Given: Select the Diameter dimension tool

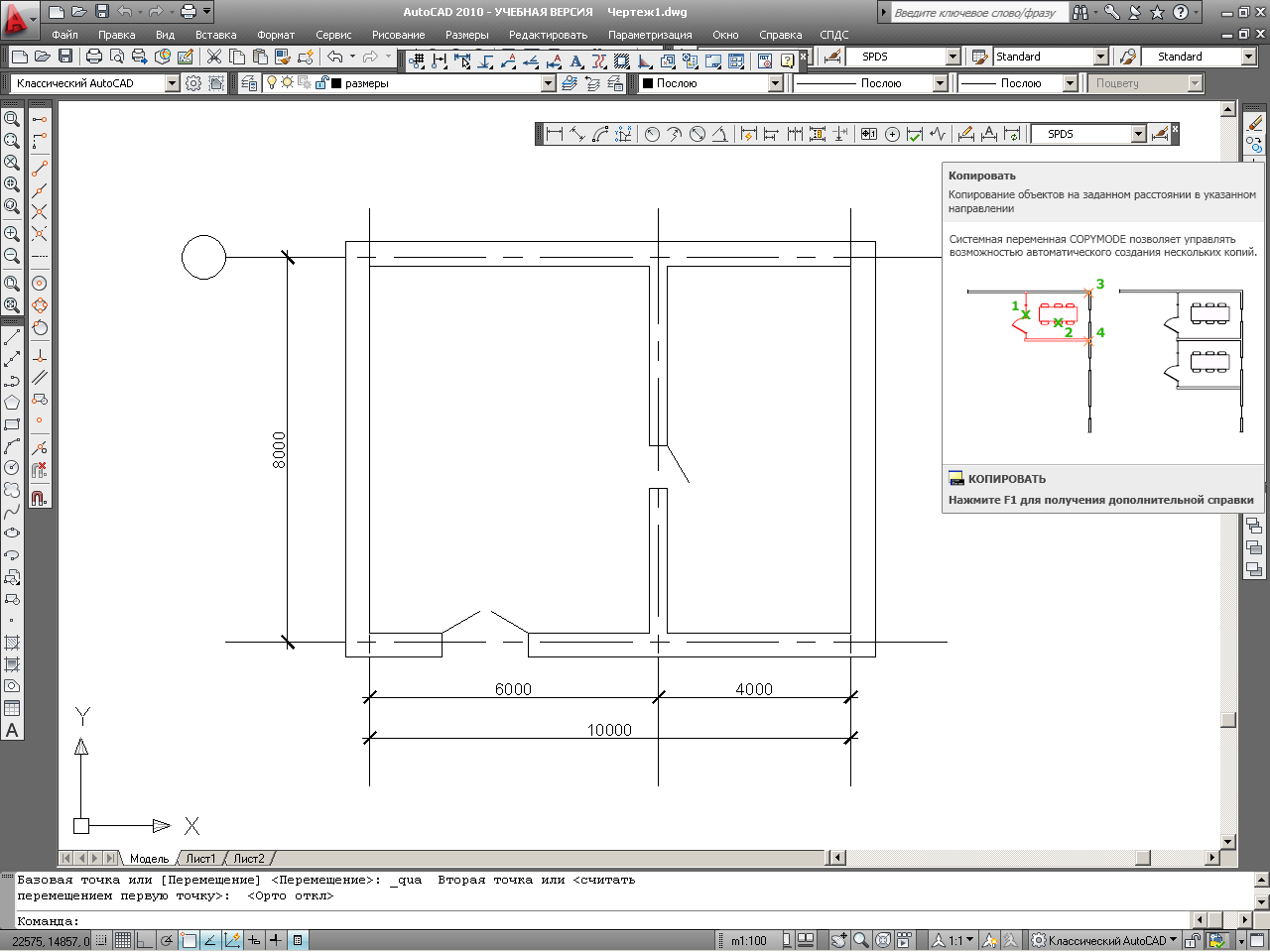Looking at the screenshot, I should click(698, 134).
